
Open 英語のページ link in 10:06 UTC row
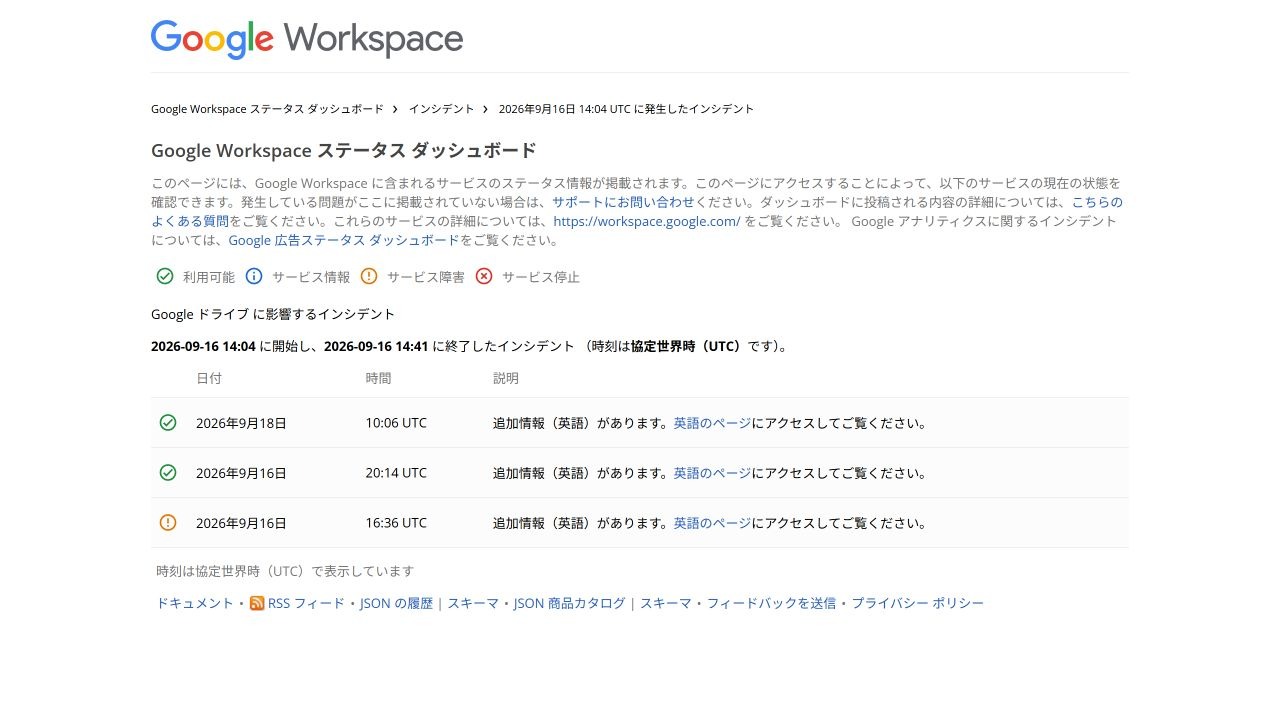[712, 423]
